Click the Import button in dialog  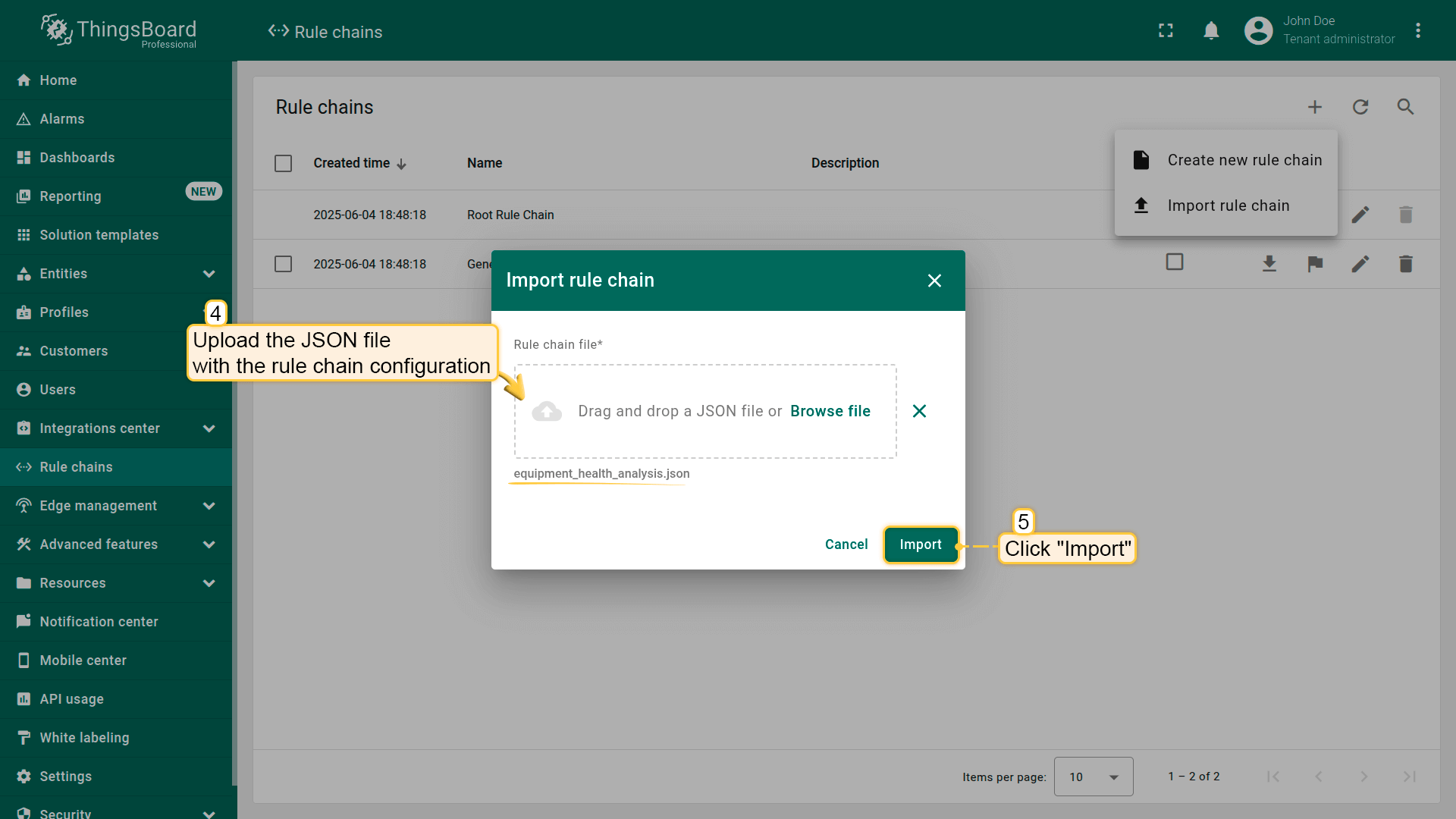pyautogui.click(x=920, y=544)
